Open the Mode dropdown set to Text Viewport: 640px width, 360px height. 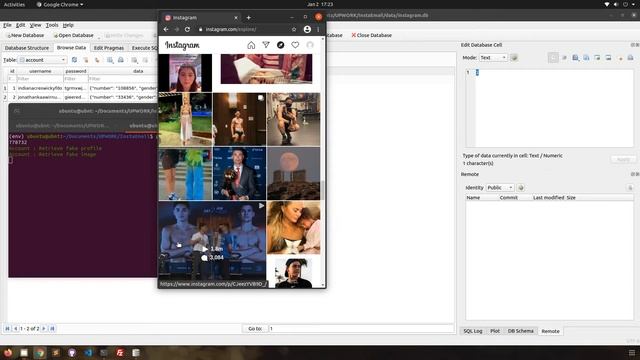pos(493,58)
